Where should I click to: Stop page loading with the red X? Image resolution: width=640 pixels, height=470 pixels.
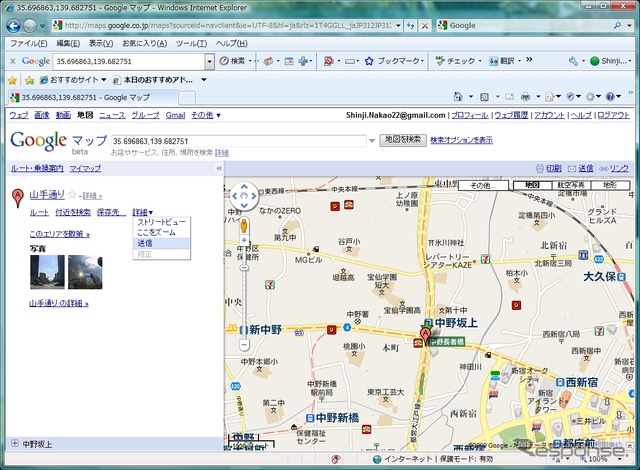pos(424,26)
